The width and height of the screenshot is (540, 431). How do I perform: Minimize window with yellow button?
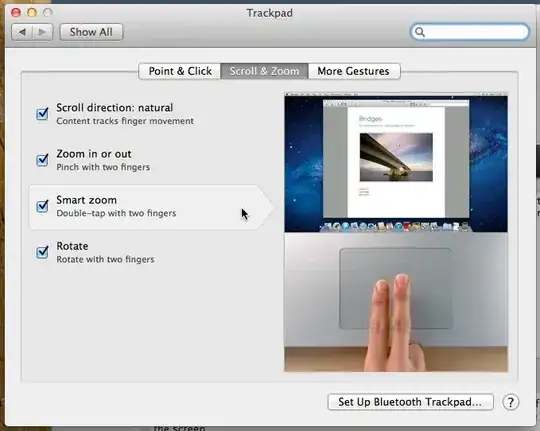tap(32, 13)
